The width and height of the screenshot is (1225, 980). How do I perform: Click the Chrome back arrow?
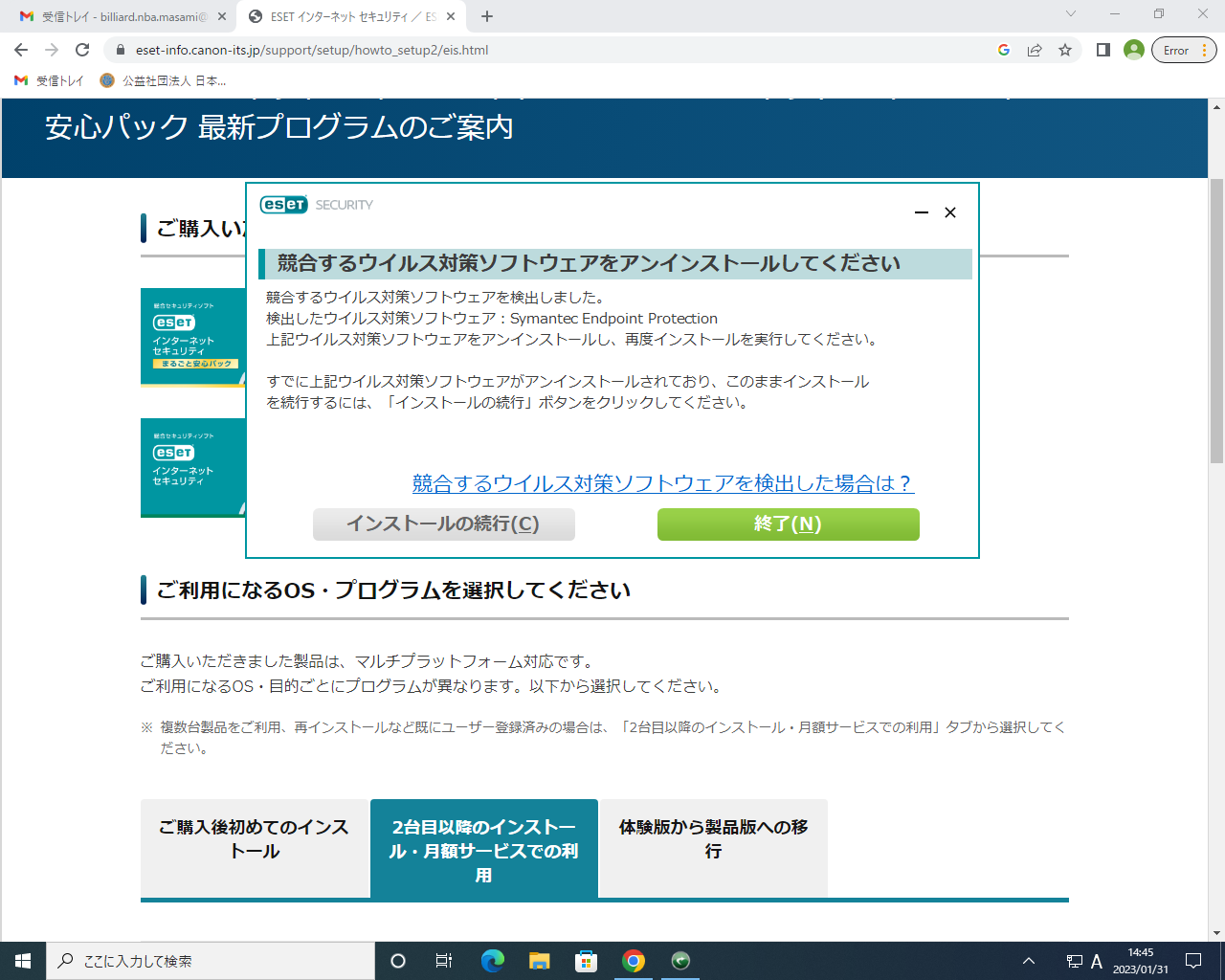click(x=21, y=50)
